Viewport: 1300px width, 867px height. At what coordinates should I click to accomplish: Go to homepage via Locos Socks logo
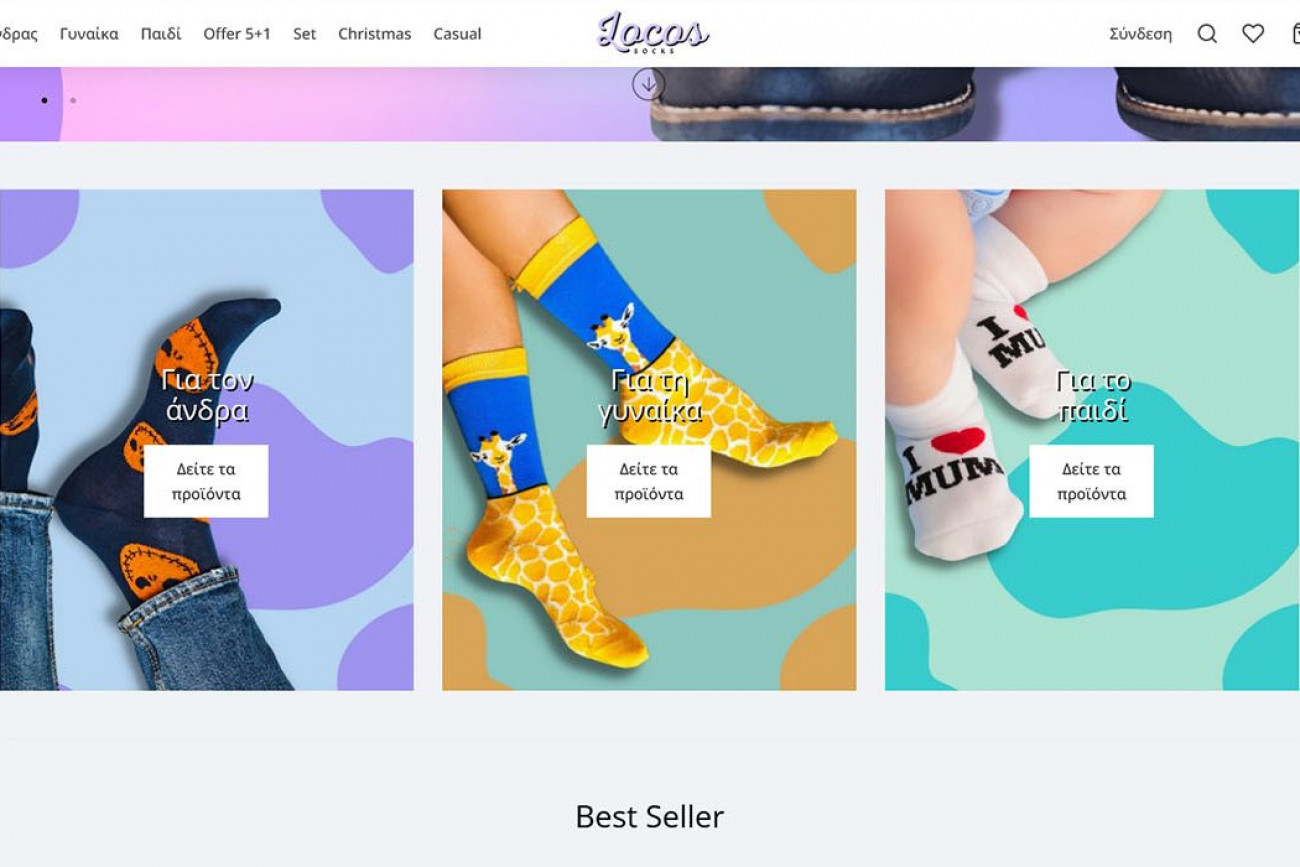tap(653, 33)
